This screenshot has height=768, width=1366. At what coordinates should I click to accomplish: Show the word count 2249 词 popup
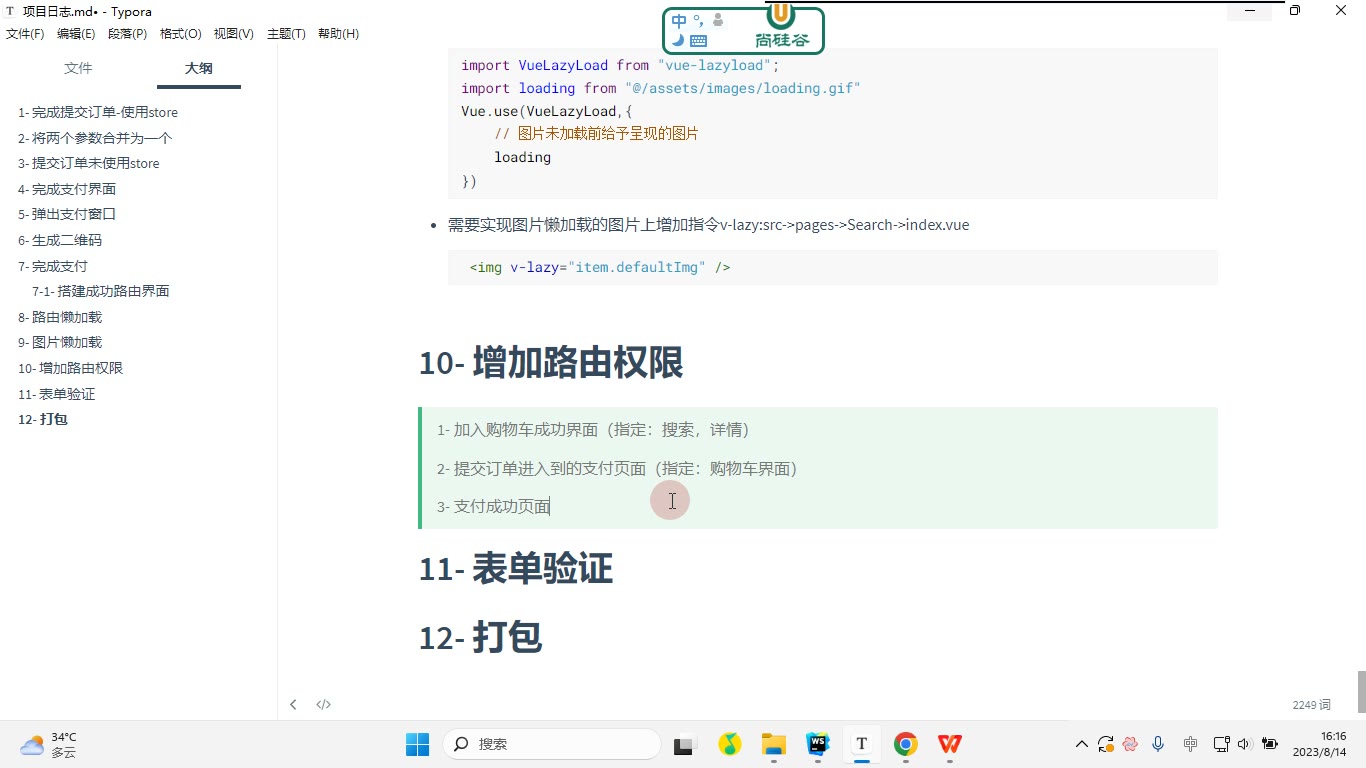pyautogui.click(x=1311, y=705)
